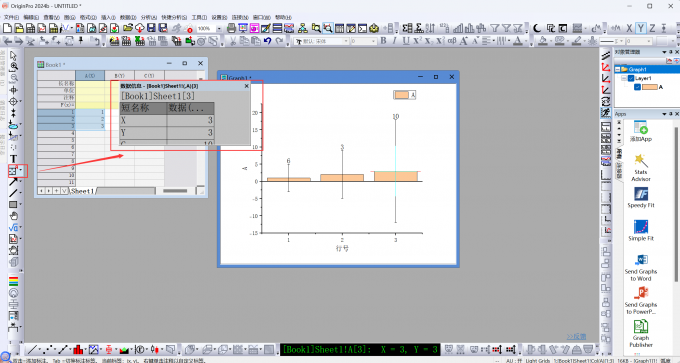Toggle plot A visibility checkbox in Object Manager
680x363 pixels.
[637, 87]
